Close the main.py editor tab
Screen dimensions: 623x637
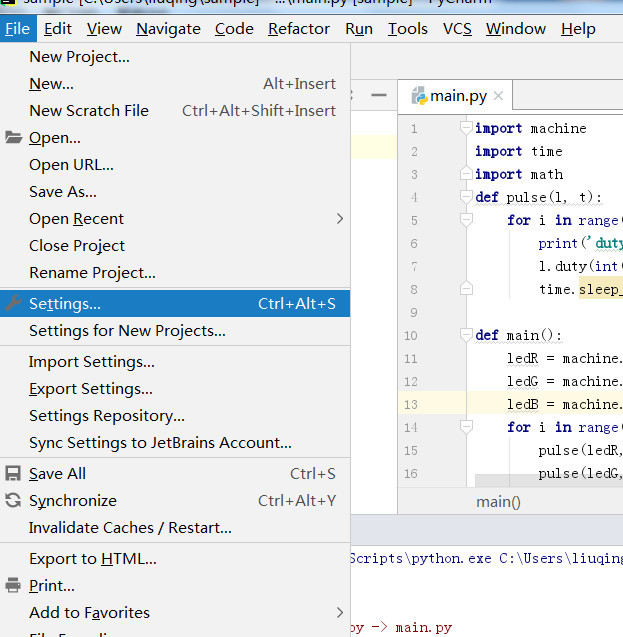click(498, 96)
